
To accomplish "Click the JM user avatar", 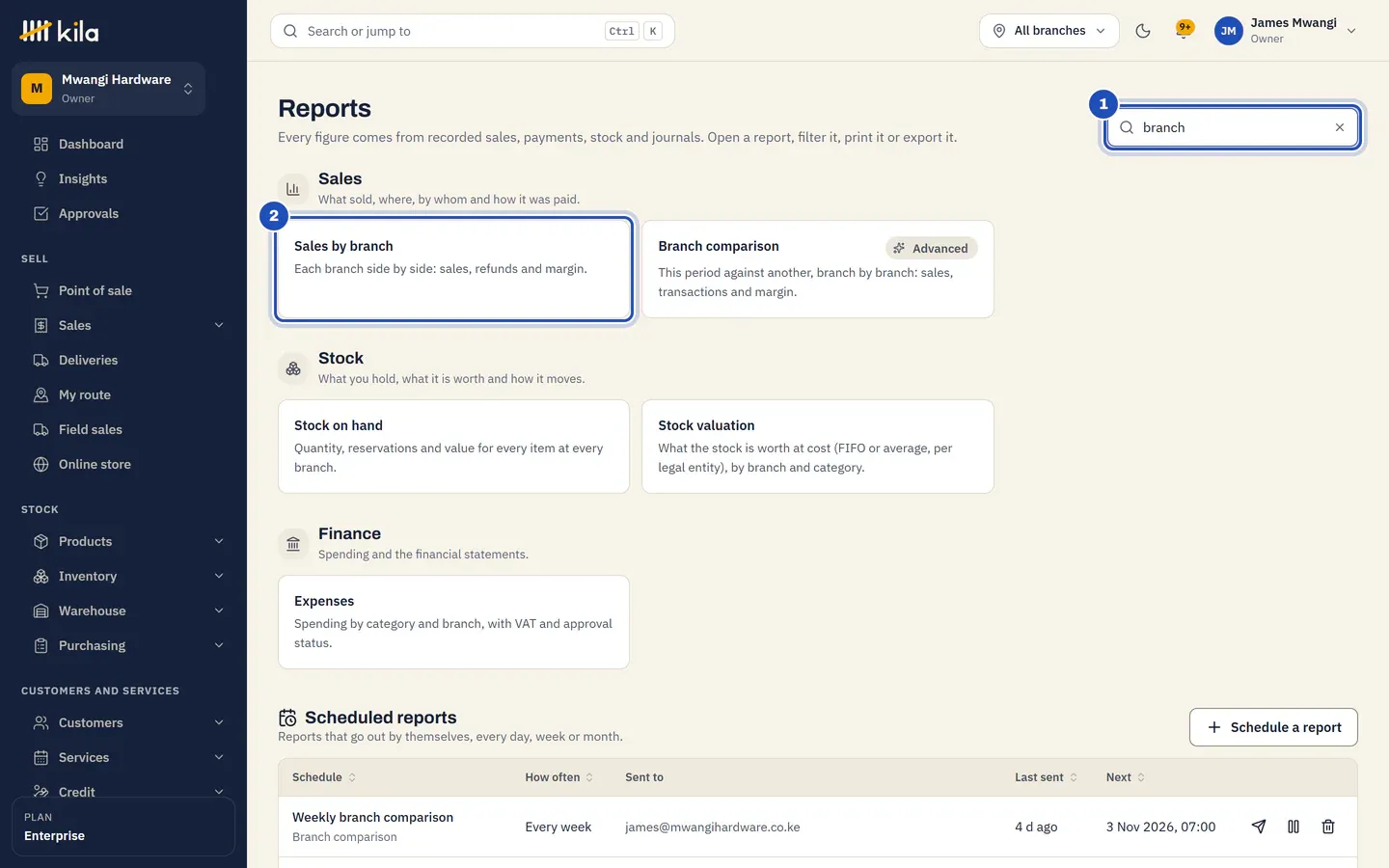I will click(x=1229, y=31).
